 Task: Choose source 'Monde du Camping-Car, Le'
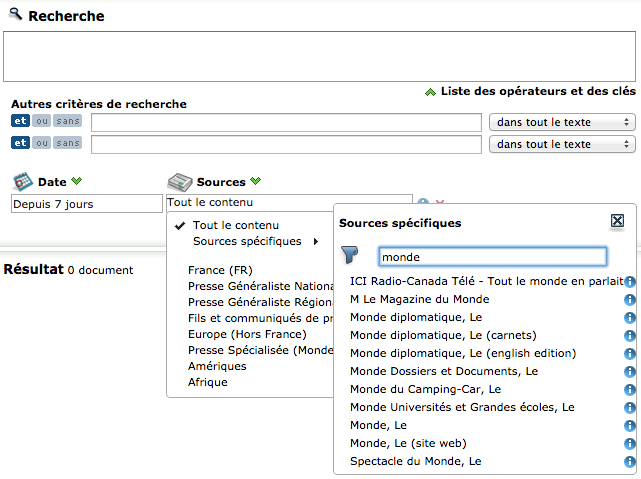click(426, 389)
